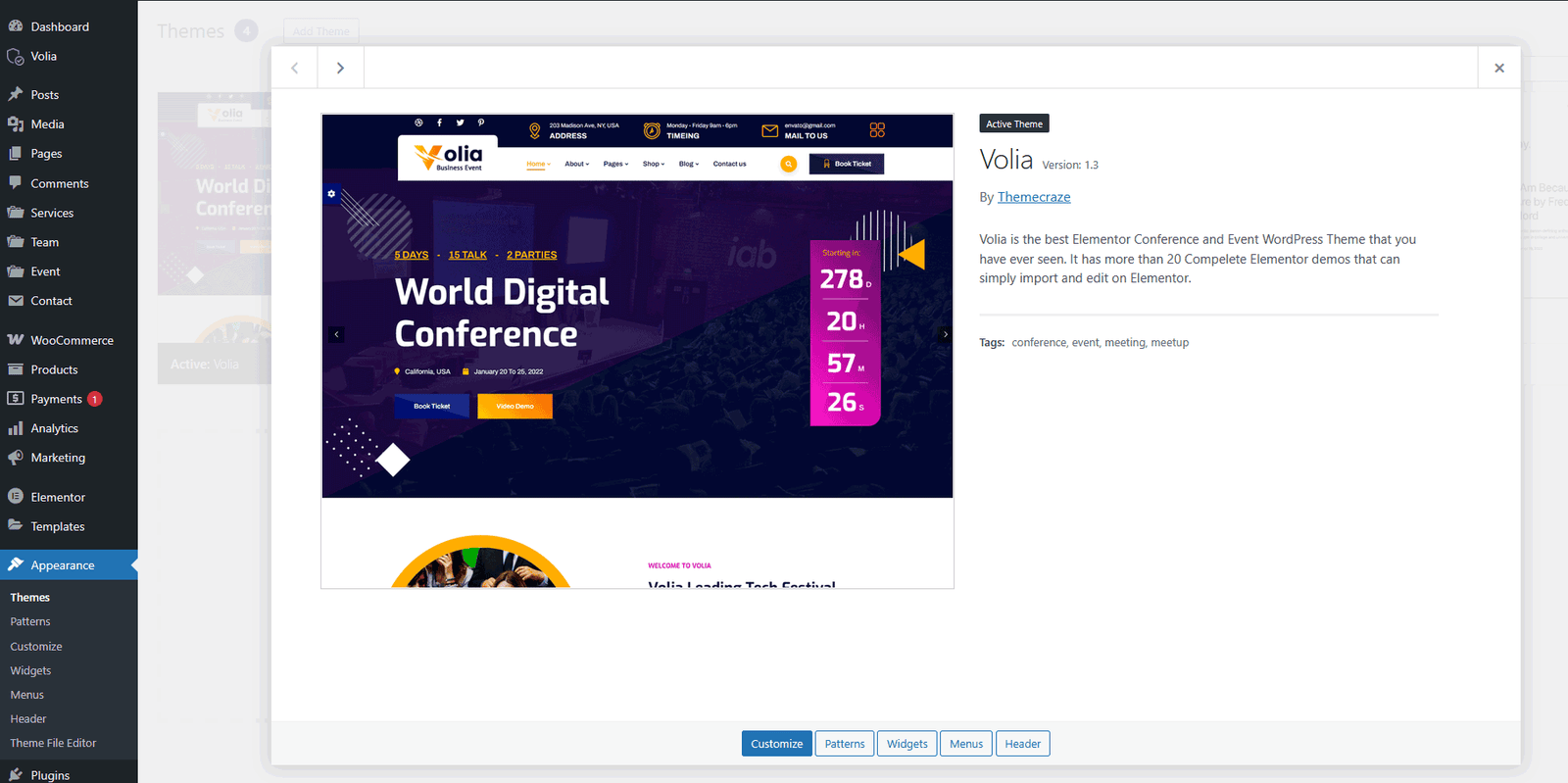This screenshot has width=1568, height=783.
Task: Click the Plugins icon in sidebar
Action: tap(16, 774)
